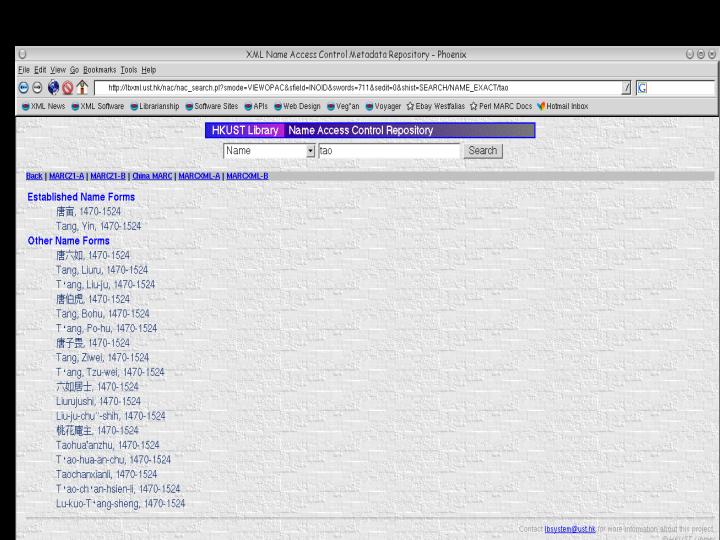This screenshot has height=540, width=720.
Task: Follow the MARC21-A link
Action: (67, 176)
